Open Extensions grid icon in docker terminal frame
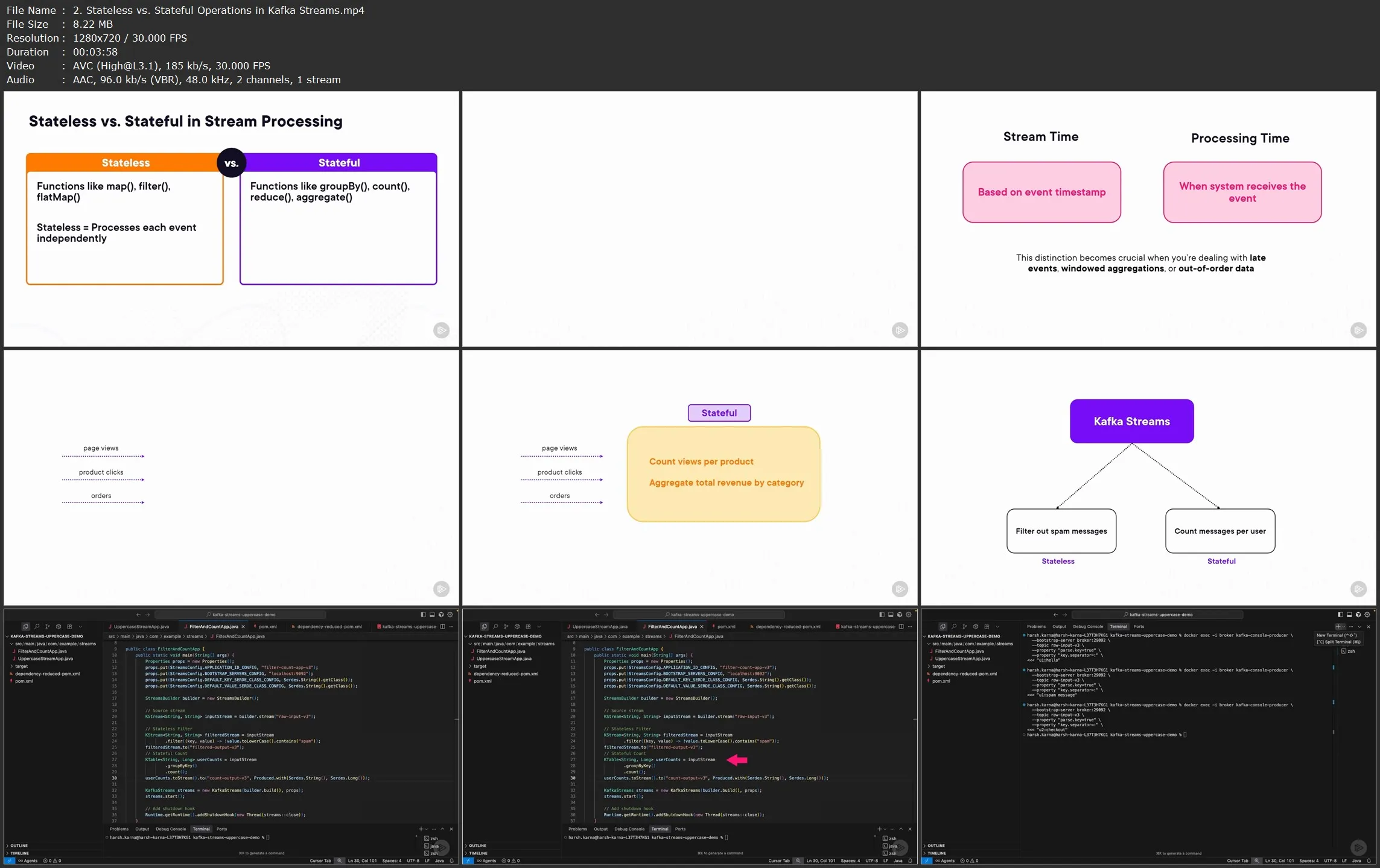Screen dimensions: 1380x868 987,627
